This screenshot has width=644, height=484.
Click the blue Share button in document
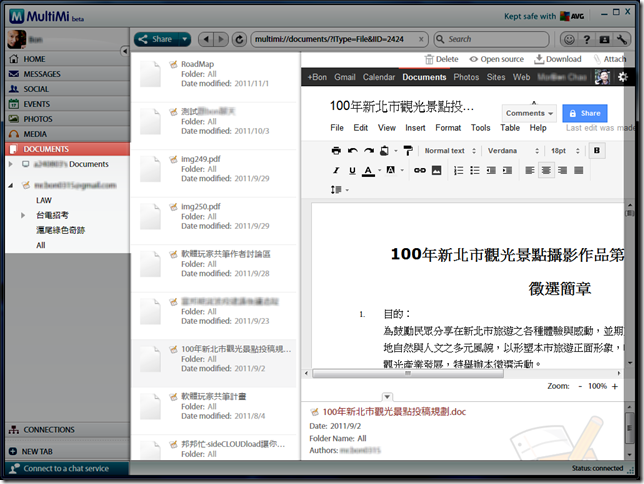click(584, 114)
